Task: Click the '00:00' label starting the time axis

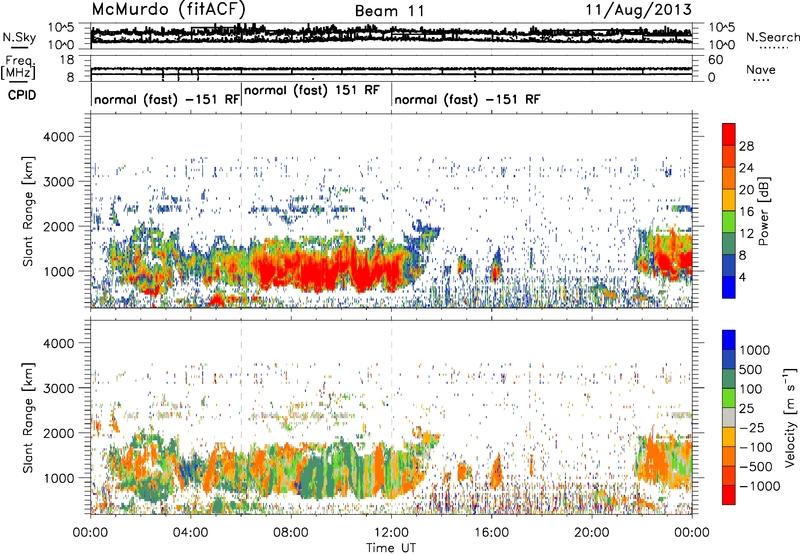Action: [90, 533]
